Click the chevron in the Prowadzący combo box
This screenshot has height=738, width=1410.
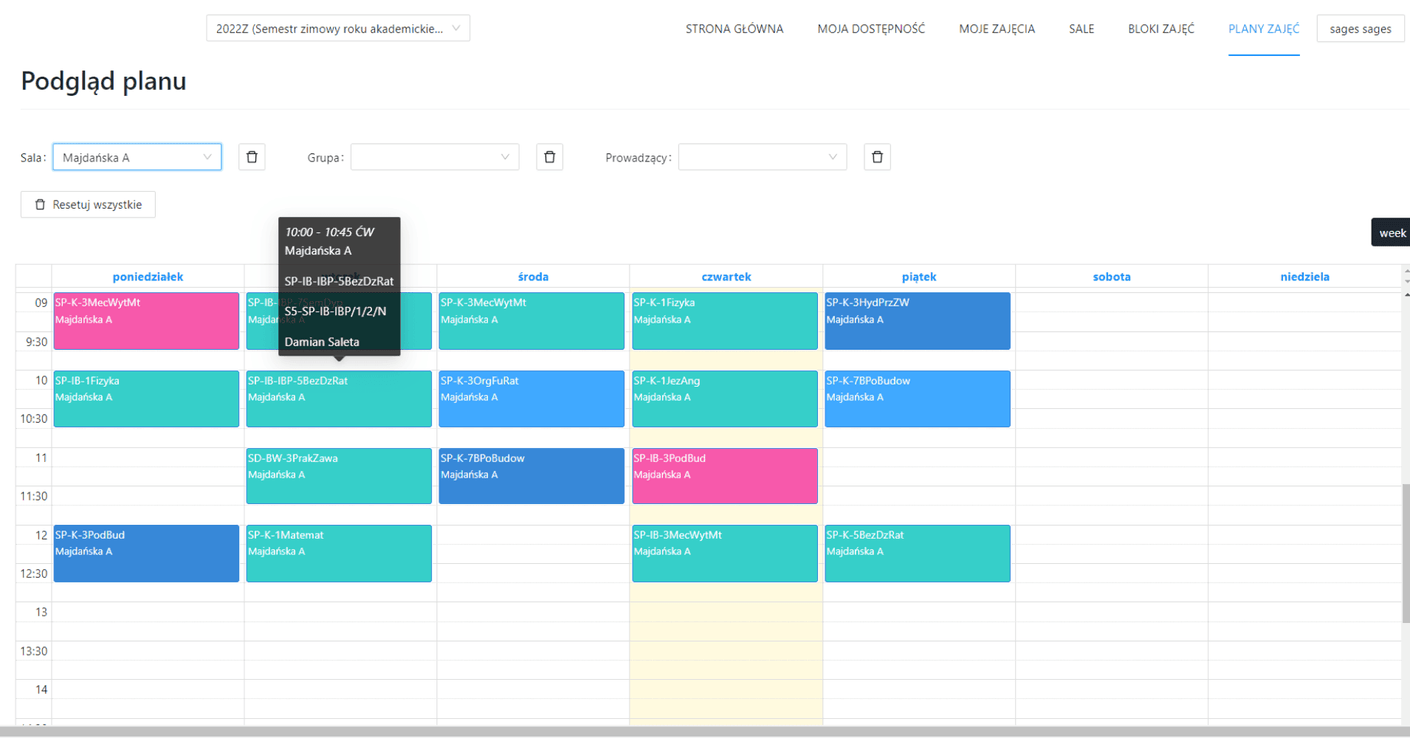[833, 157]
